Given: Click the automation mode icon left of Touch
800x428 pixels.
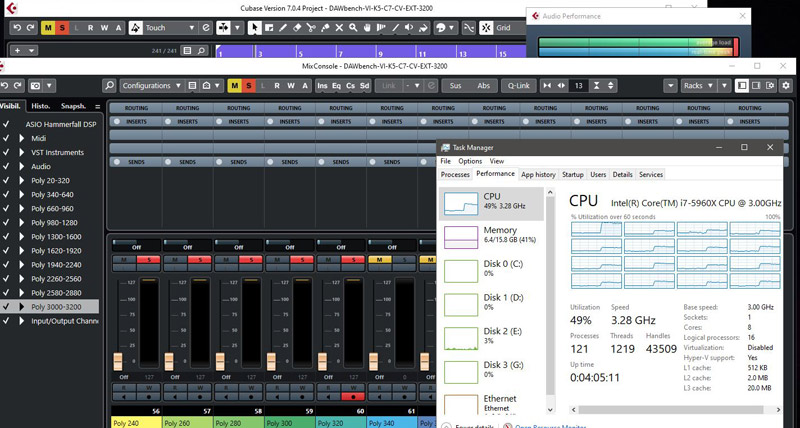Looking at the screenshot, I should pos(135,28).
